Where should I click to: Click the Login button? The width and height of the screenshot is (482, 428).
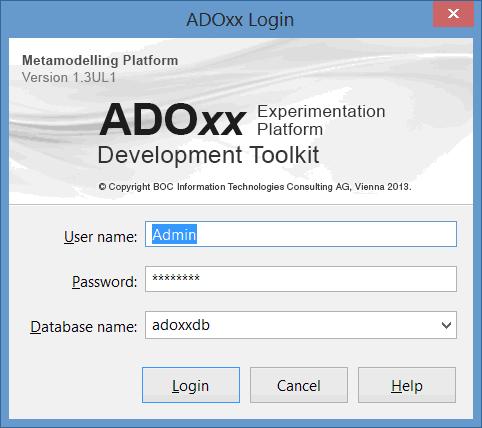[191, 385]
